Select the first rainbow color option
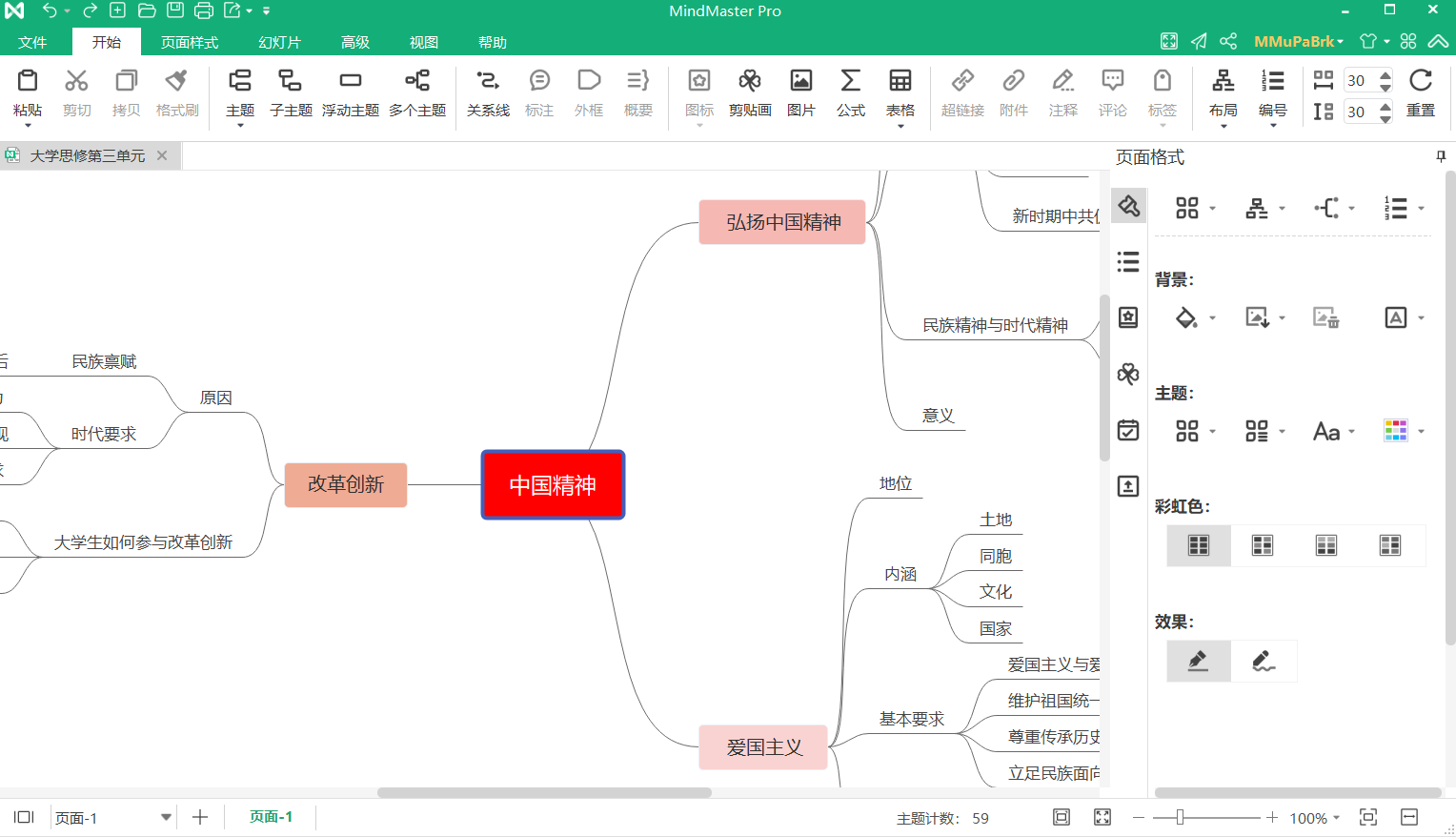Viewport: 1456px width, 837px height. pos(1199,545)
